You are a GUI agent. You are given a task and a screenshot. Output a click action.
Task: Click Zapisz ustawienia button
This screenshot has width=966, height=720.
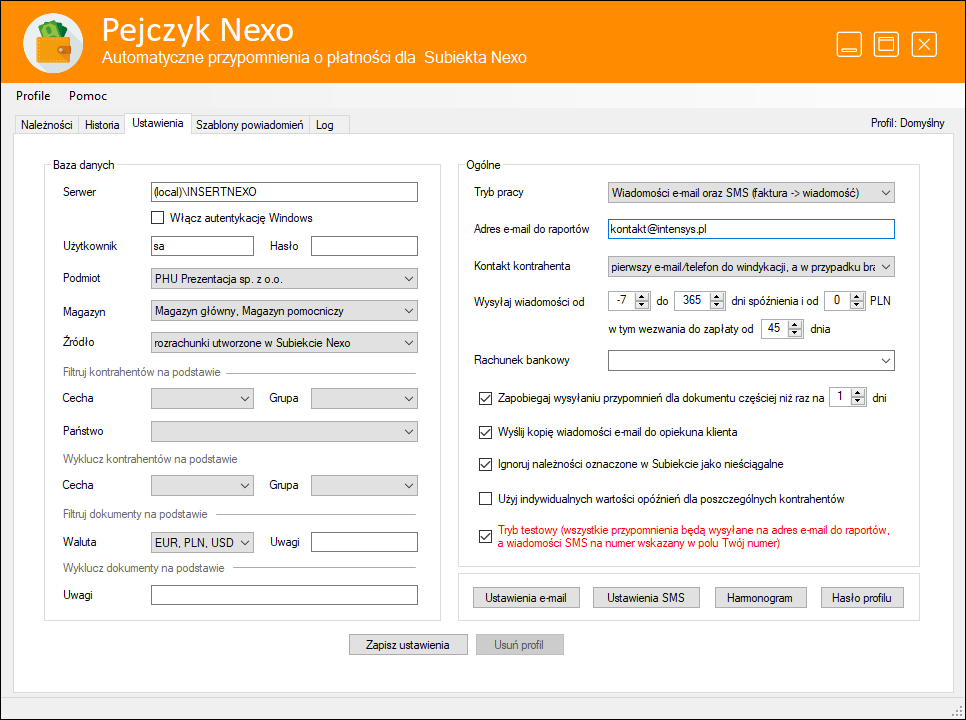tap(408, 645)
